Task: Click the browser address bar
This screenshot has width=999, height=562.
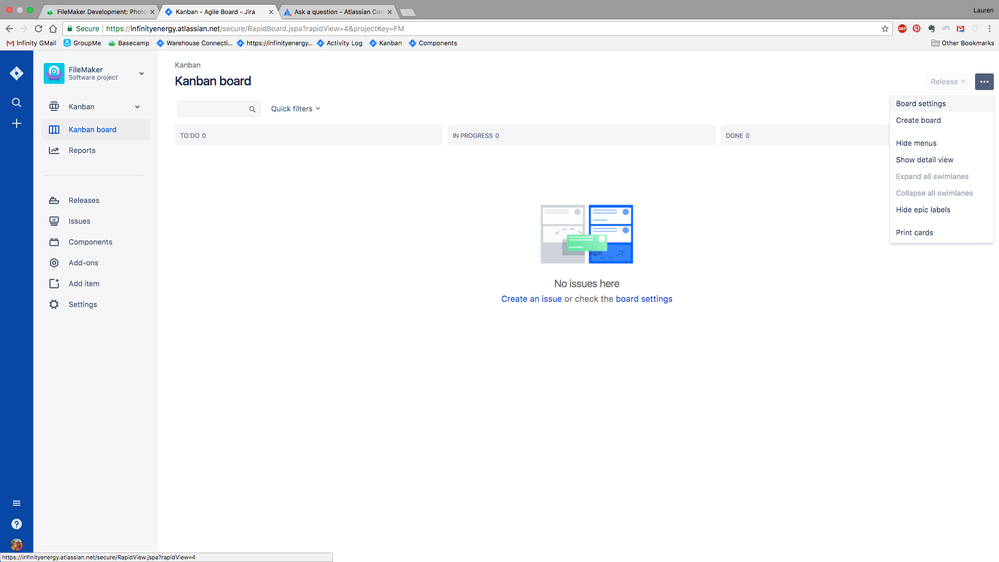Action: click(478, 29)
